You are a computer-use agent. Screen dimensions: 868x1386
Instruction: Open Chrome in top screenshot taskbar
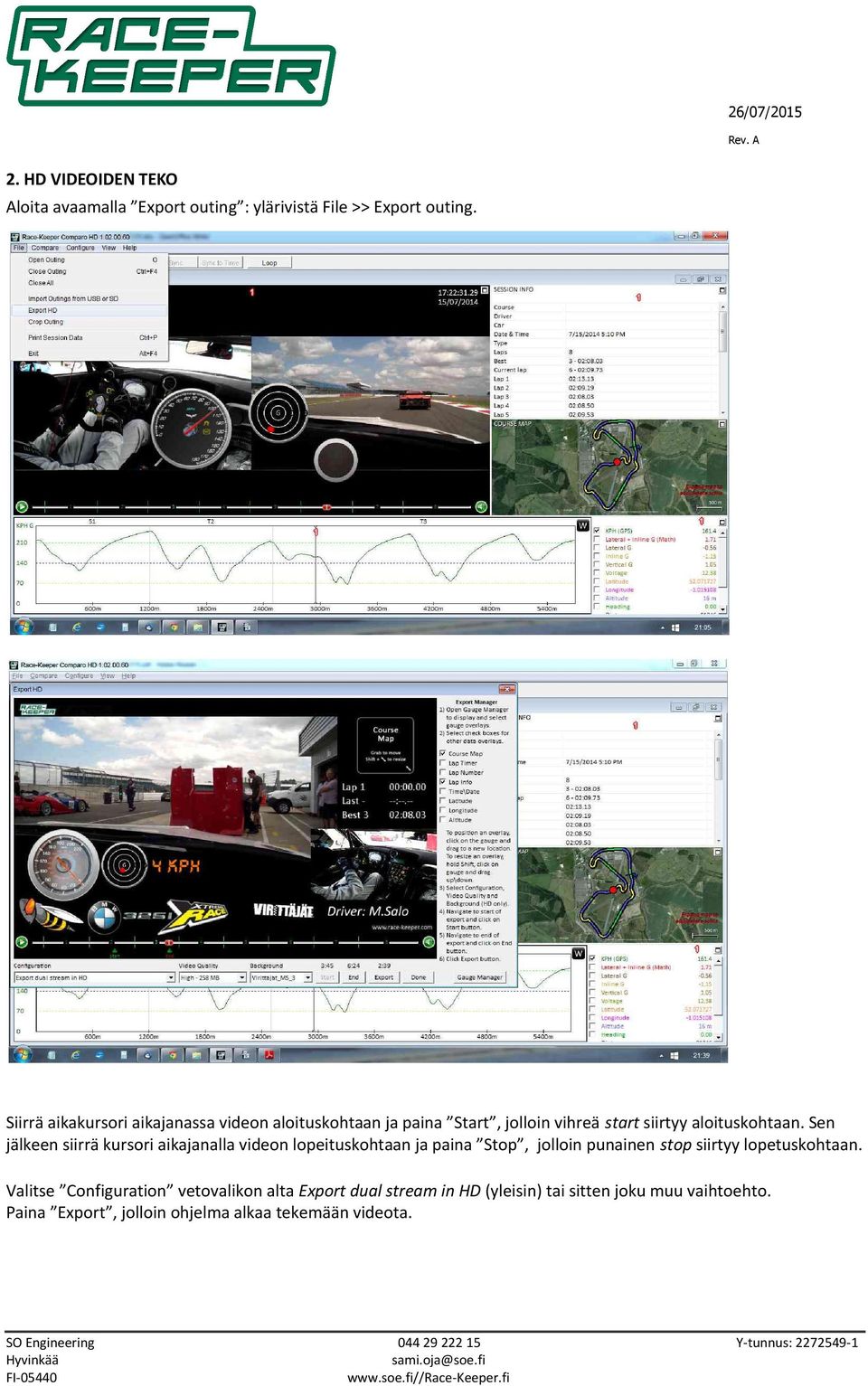[173, 627]
